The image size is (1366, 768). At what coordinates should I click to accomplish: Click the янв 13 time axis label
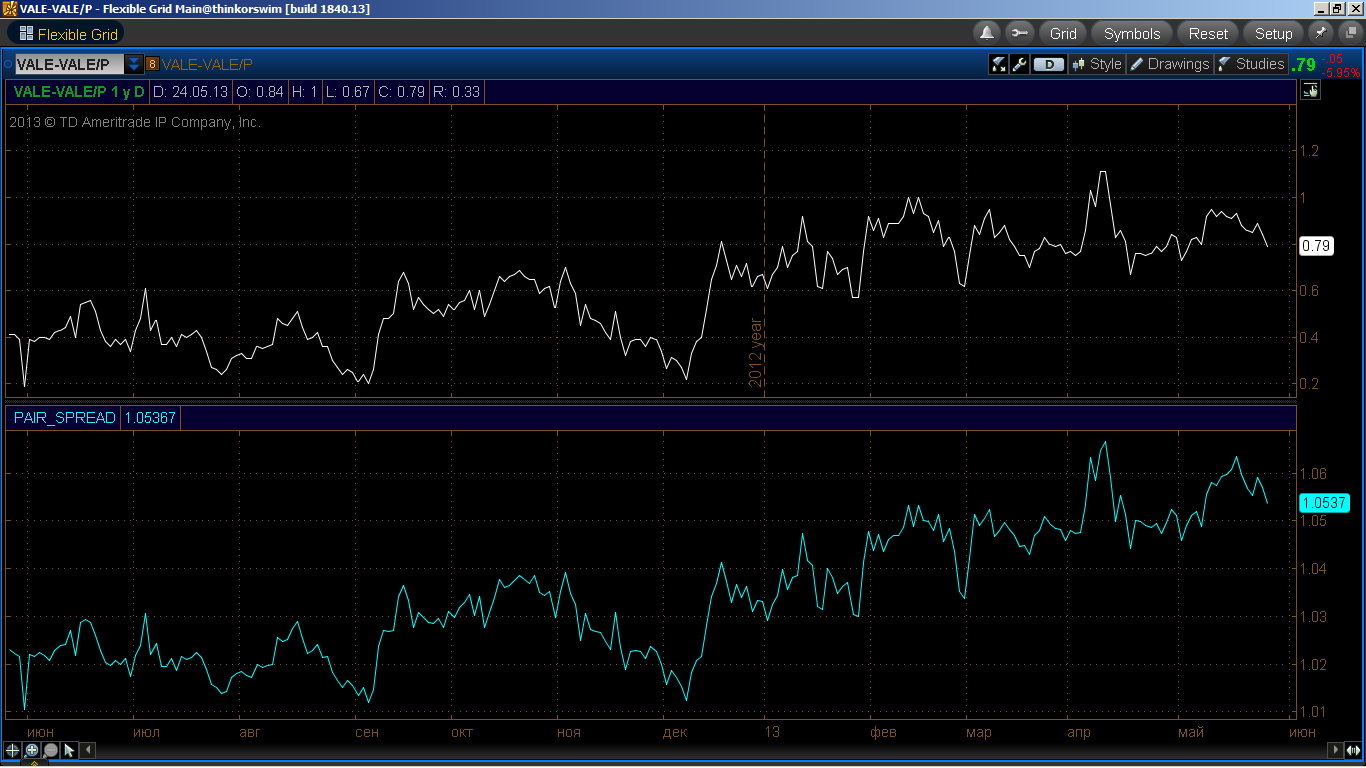773,733
